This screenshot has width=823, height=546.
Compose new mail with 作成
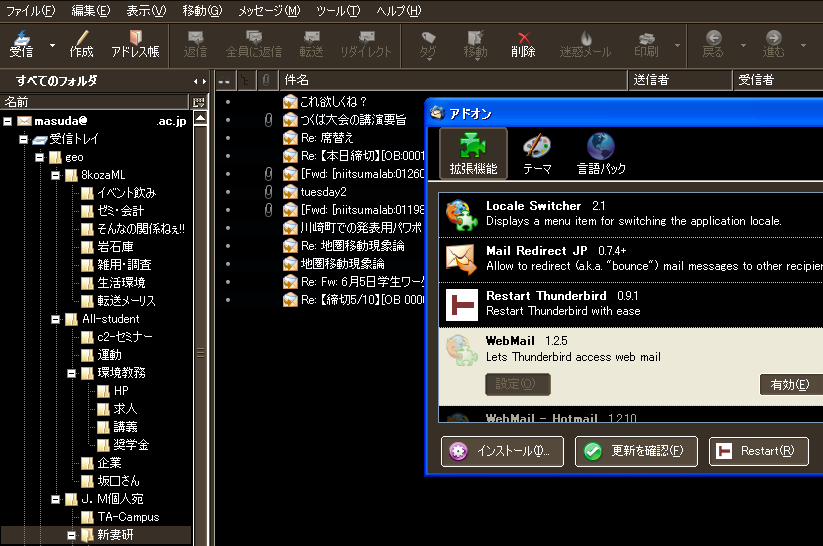coord(81,44)
